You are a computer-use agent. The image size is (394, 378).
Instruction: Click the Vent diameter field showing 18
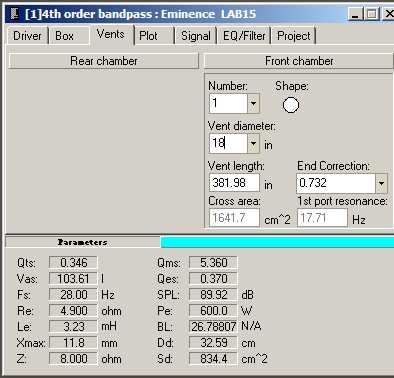coord(229,143)
